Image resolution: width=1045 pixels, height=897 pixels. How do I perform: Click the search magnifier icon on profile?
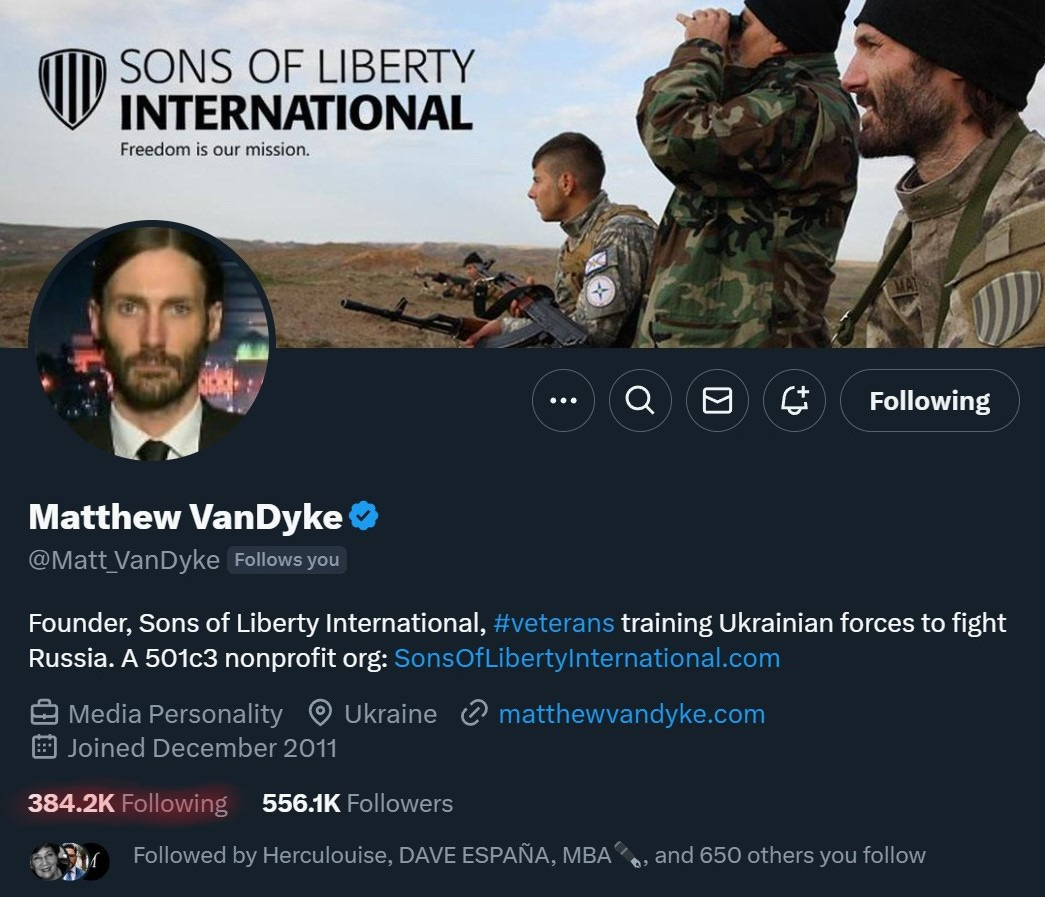click(x=640, y=401)
